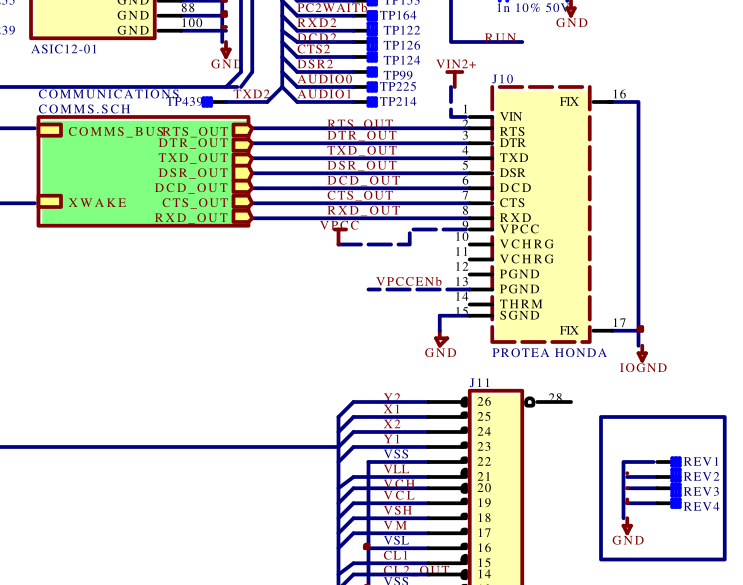743x585 pixels.
Task: Click the XWAKE sheet entry port
Action: (50, 202)
